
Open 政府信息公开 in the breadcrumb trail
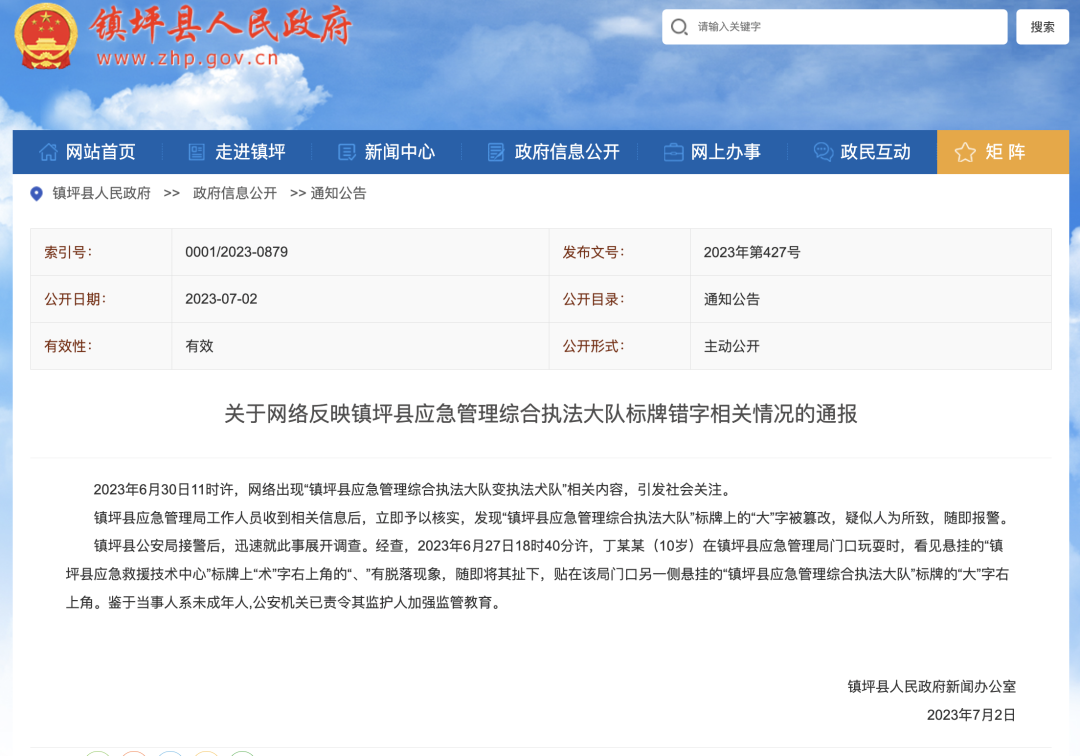pyautogui.click(x=235, y=193)
